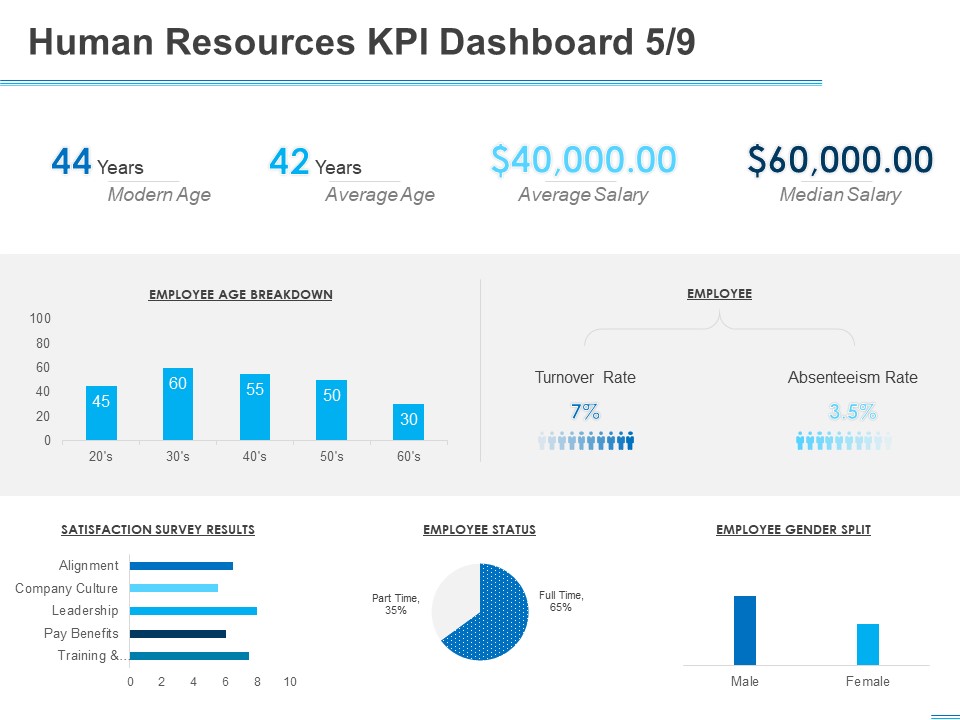Viewport: 960px width, 720px height.
Task: Click the Absenteeism Rate label
Action: [853, 377]
